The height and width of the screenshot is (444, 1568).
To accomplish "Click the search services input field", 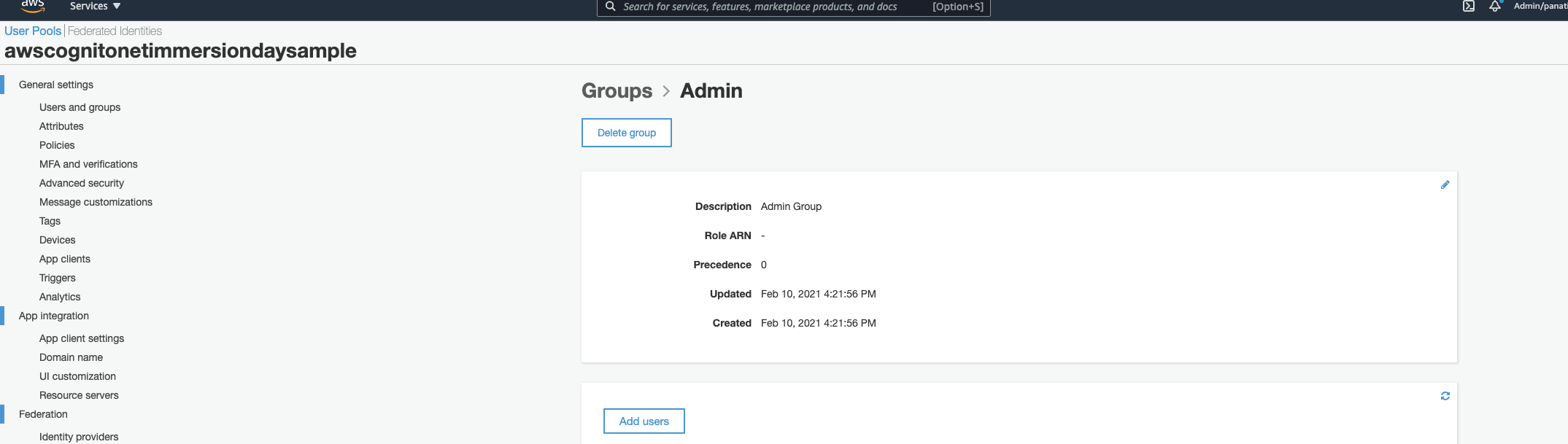I will pos(793,7).
